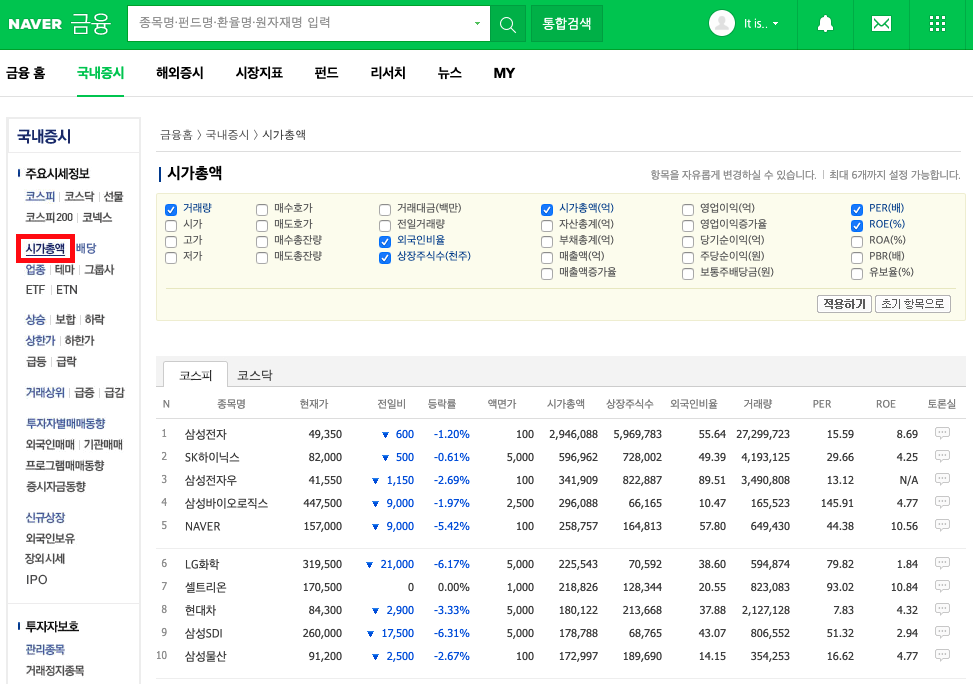Open the apps grid icon
Image resolution: width=973 pixels, height=684 pixels.
(x=937, y=24)
